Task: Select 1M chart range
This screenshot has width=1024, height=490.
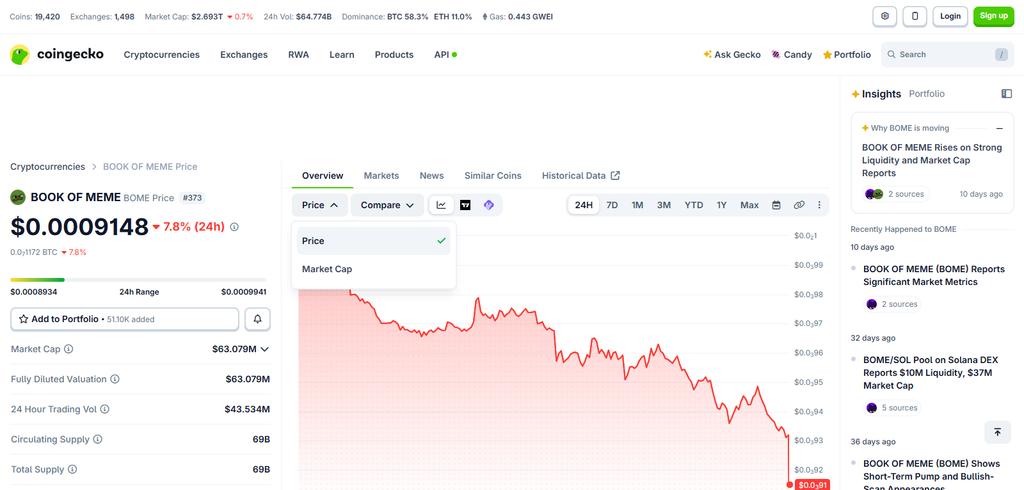Action: 637,205
